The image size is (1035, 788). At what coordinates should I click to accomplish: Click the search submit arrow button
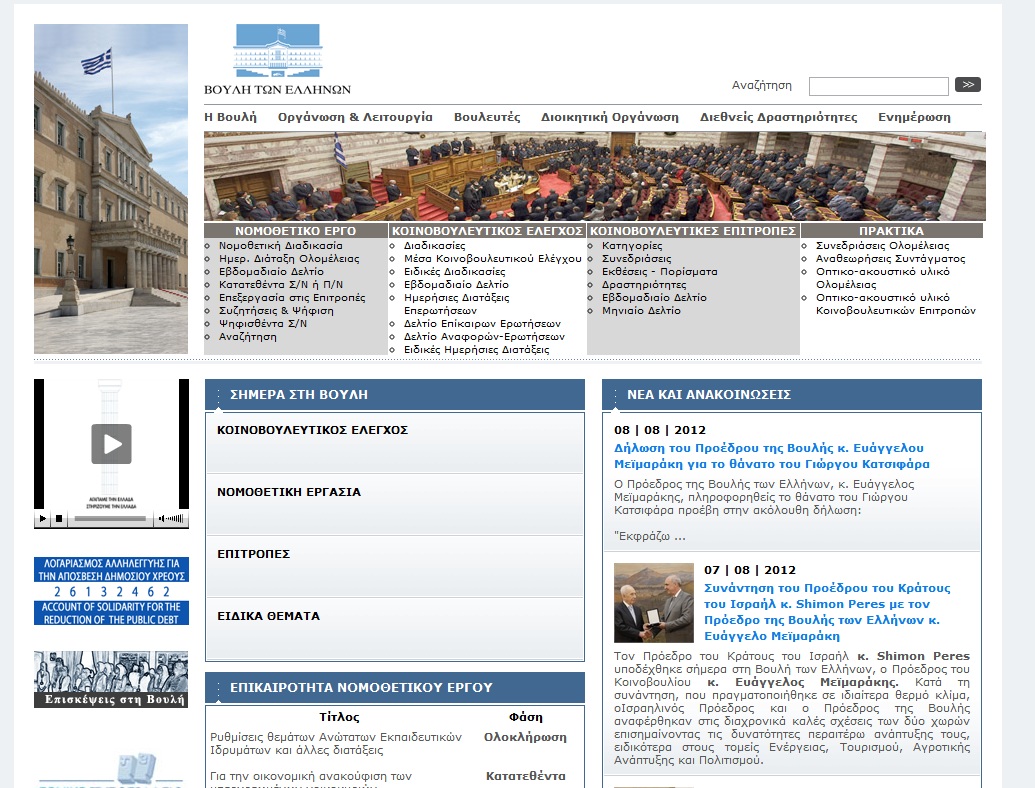968,84
